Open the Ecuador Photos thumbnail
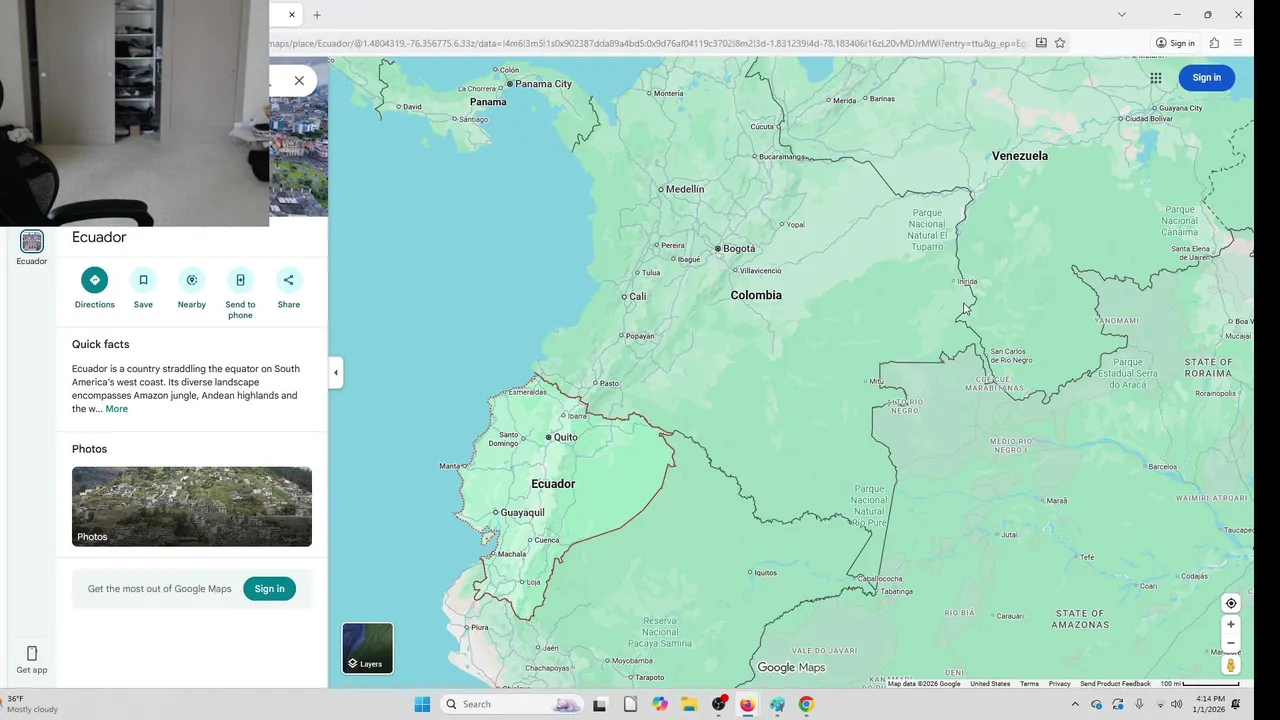Screen dimensions: 1280x720 point(192,507)
